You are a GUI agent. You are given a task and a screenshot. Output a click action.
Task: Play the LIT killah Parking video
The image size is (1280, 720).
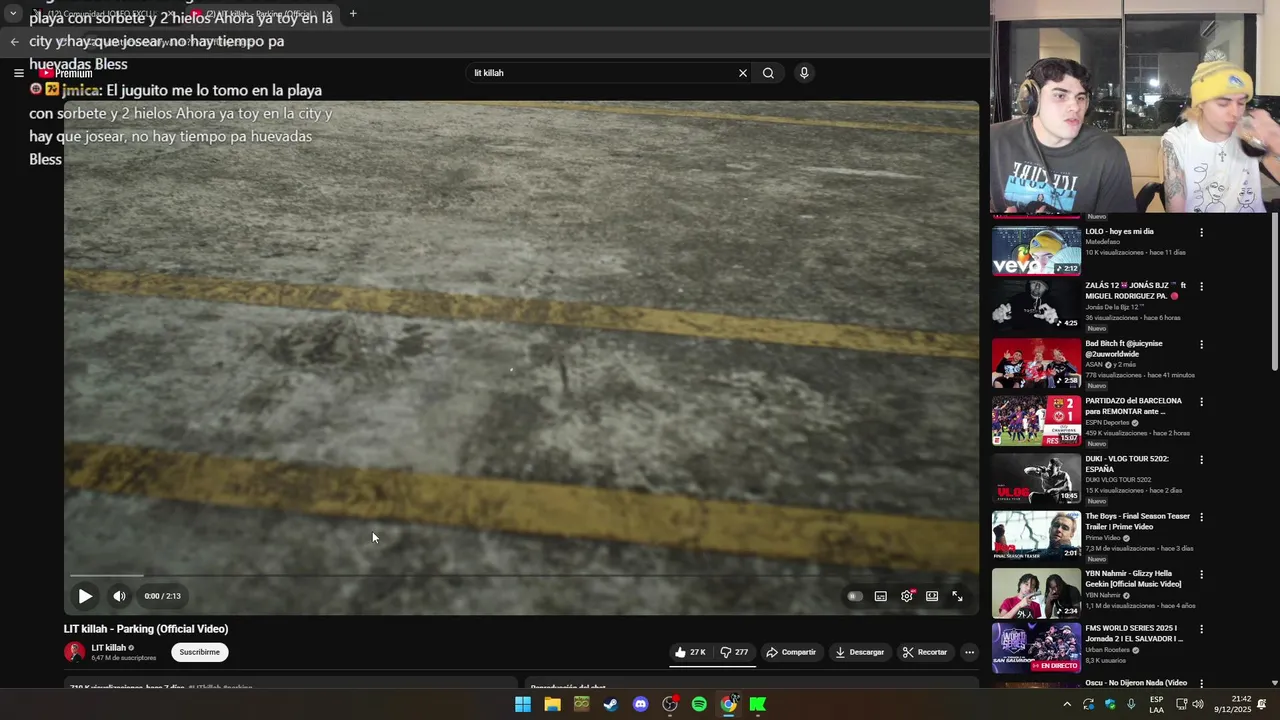pyautogui.click(x=85, y=596)
